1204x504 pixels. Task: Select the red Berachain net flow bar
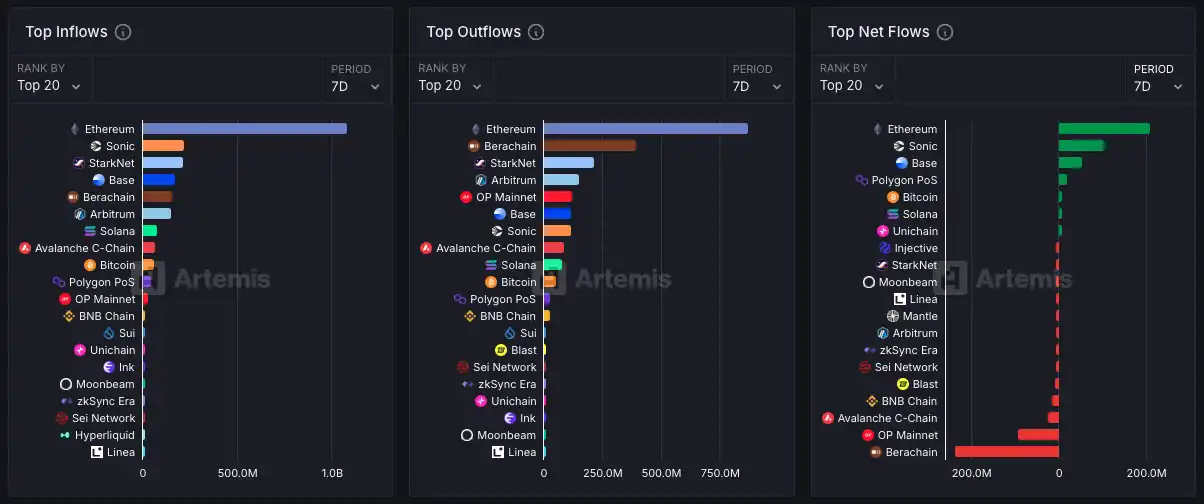coord(1006,452)
